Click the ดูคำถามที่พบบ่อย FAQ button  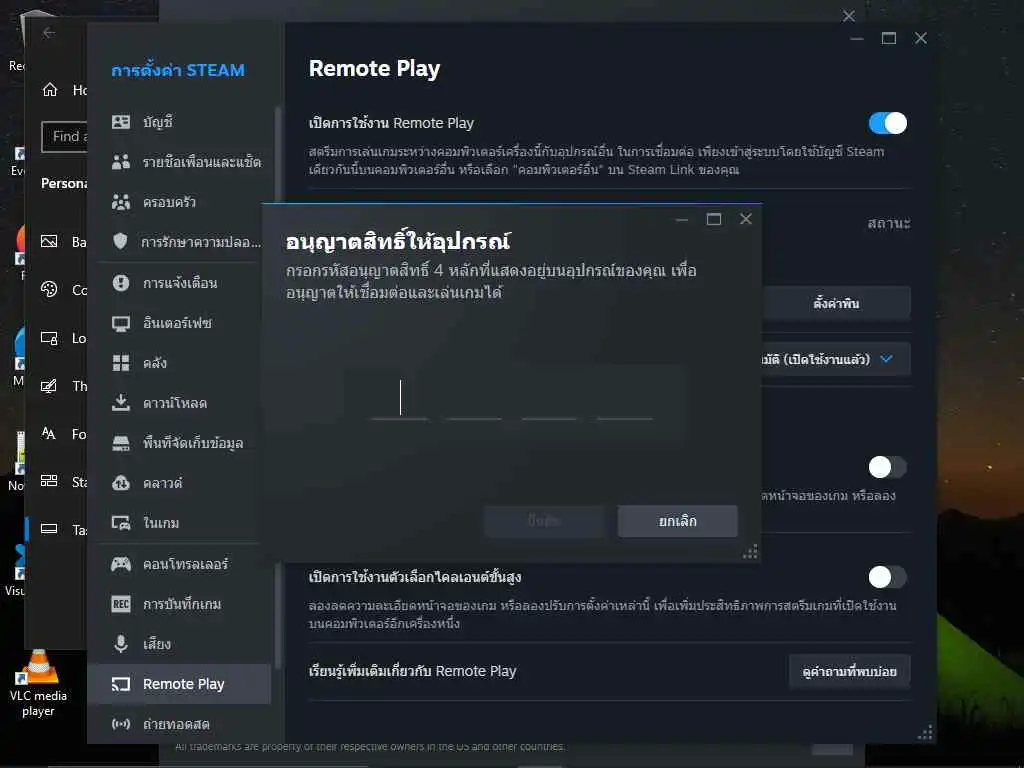point(849,671)
